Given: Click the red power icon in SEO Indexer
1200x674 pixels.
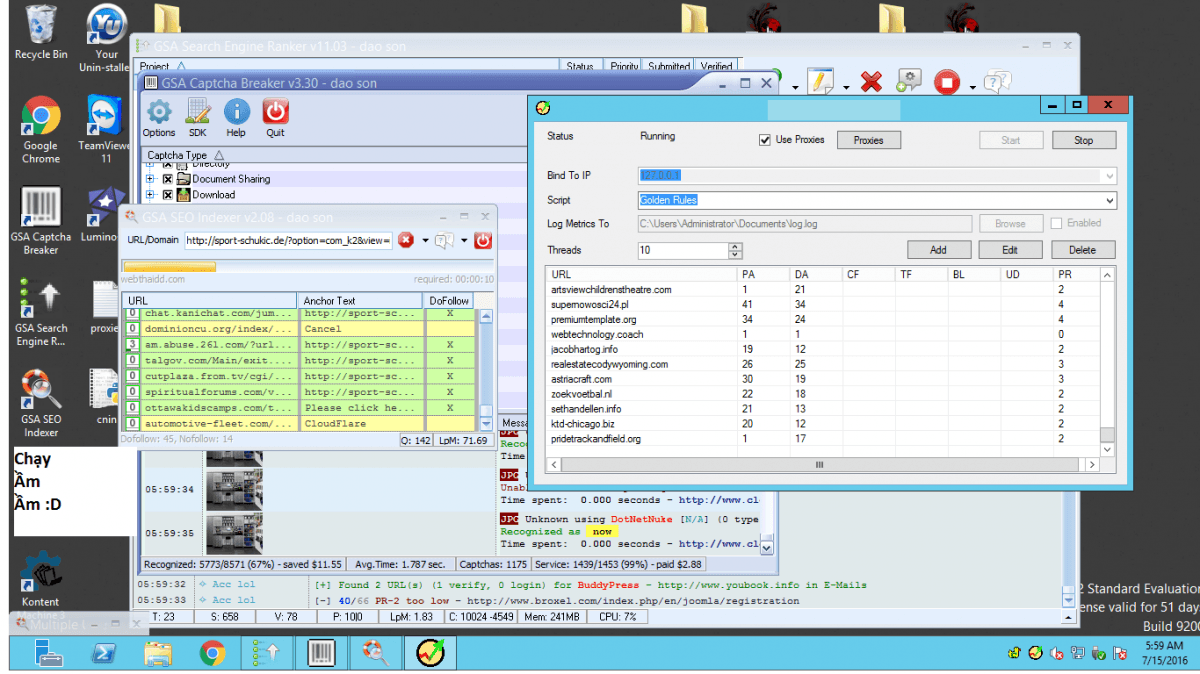Looking at the screenshot, I should 483,240.
